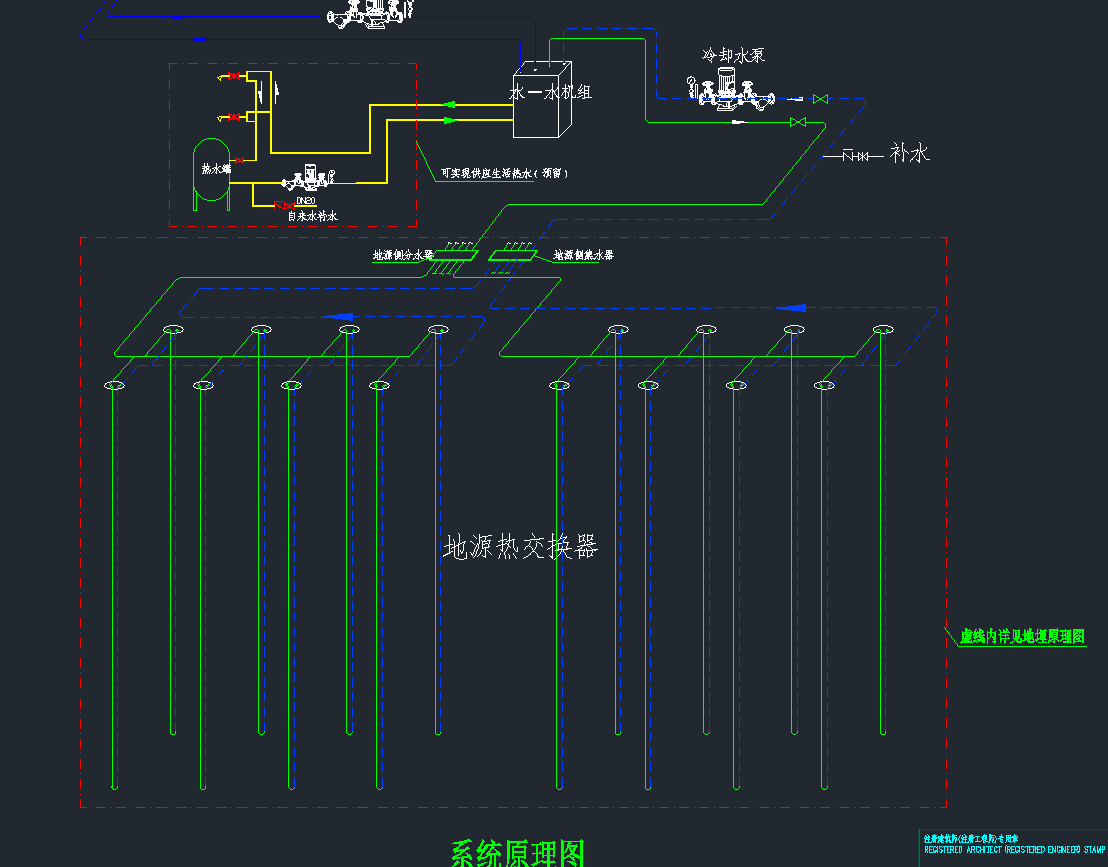1108x867 pixels.
Task: Select the blue arrow on right ground loop
Action: coord(791,308)
